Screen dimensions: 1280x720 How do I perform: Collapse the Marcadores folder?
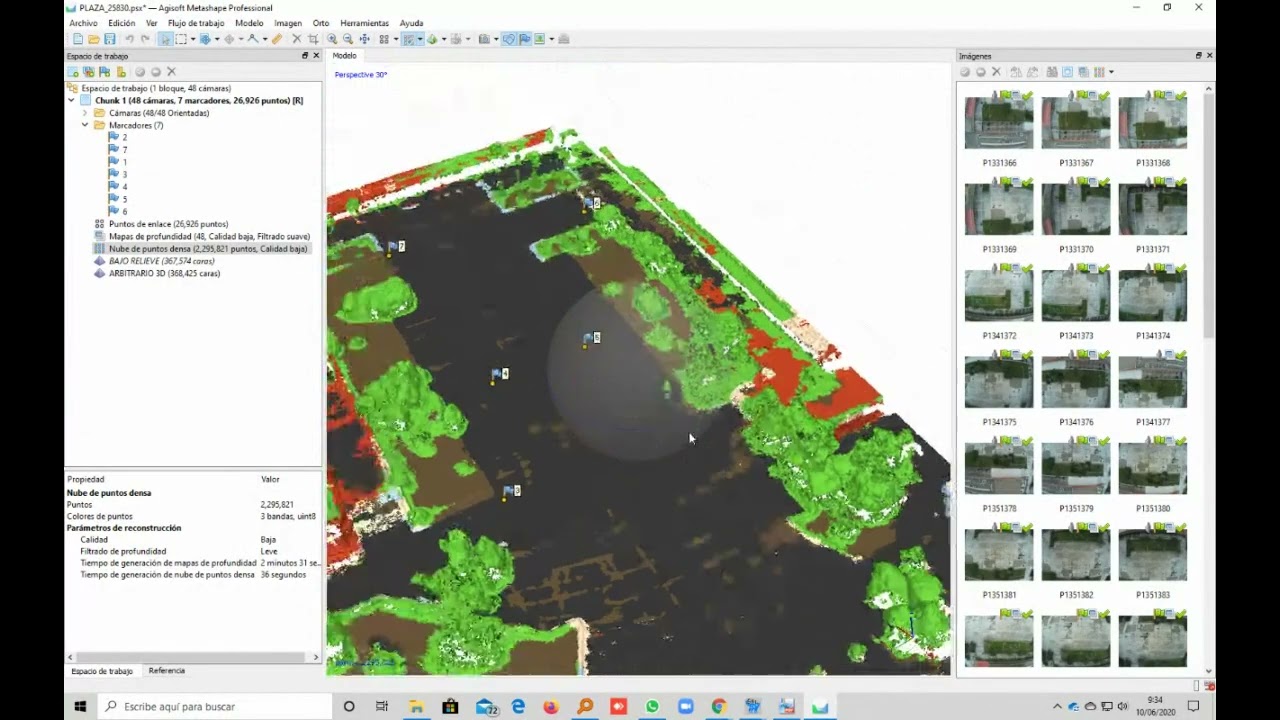(x=85, y=126)
